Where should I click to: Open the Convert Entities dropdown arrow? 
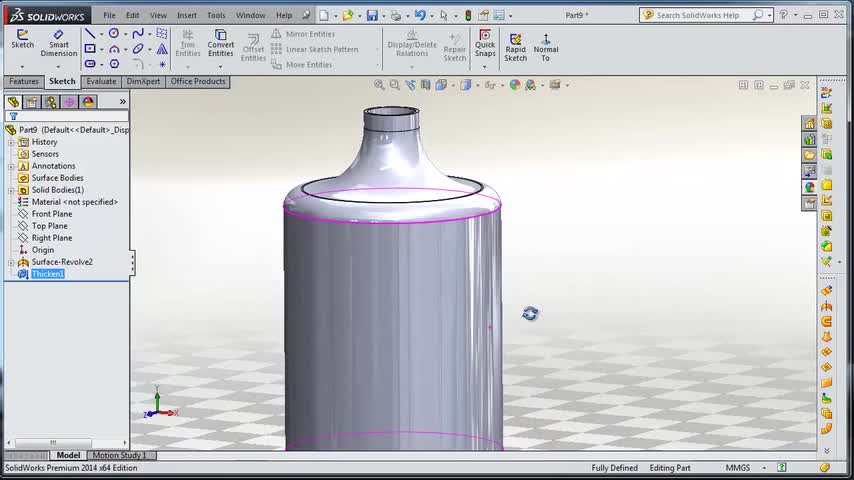coord(221,67)
